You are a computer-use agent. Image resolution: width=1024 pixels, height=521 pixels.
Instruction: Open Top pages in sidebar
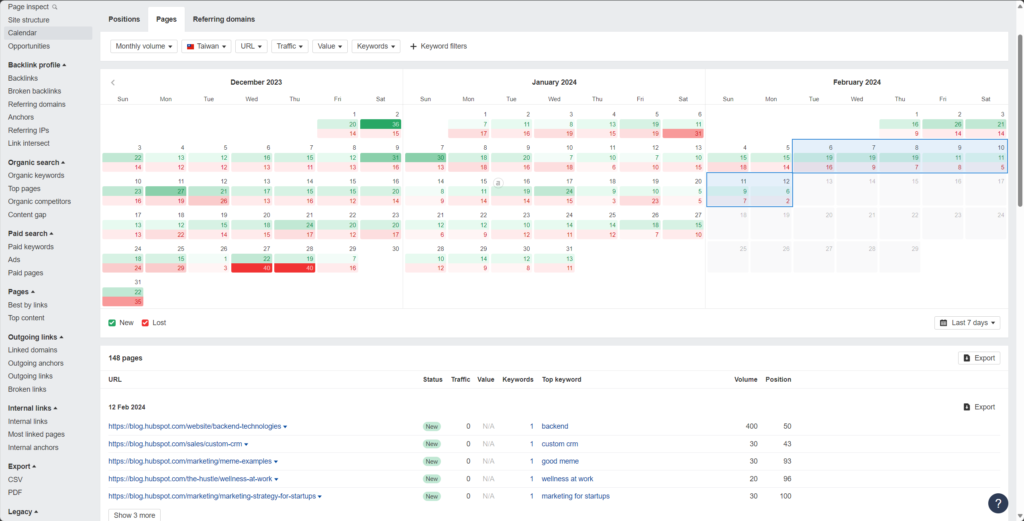[x=25, y=189]
